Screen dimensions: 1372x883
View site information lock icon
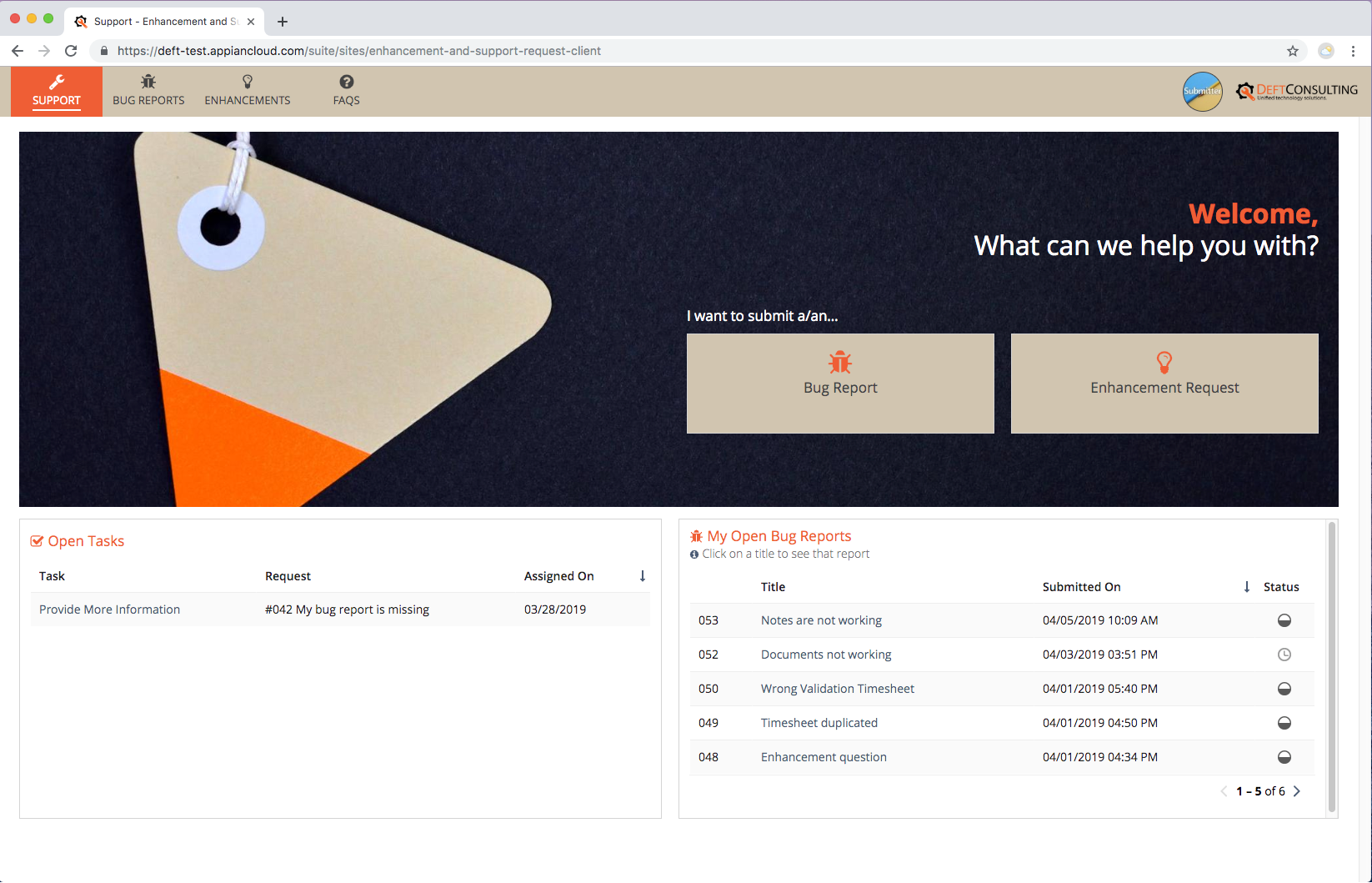[x=103, y=51]
